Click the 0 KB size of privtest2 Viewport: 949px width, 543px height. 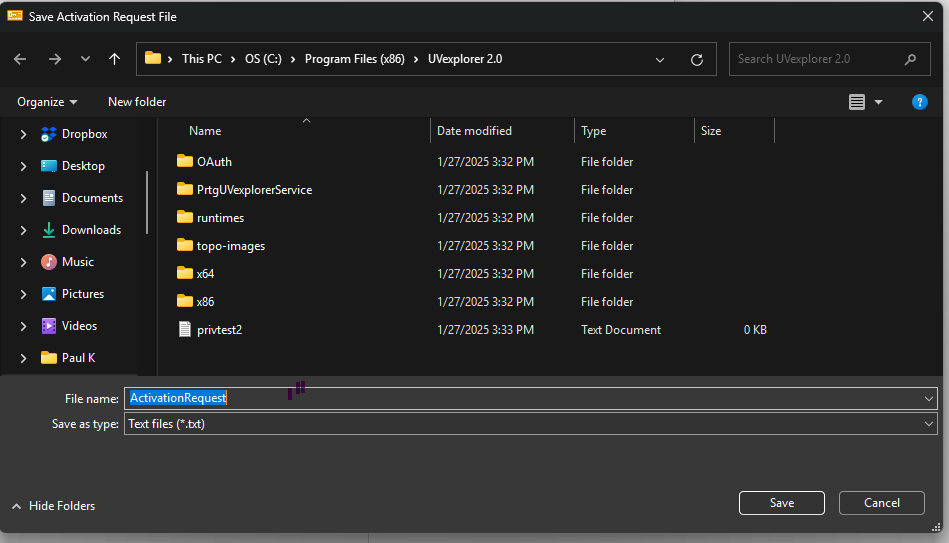coord(755,330)
